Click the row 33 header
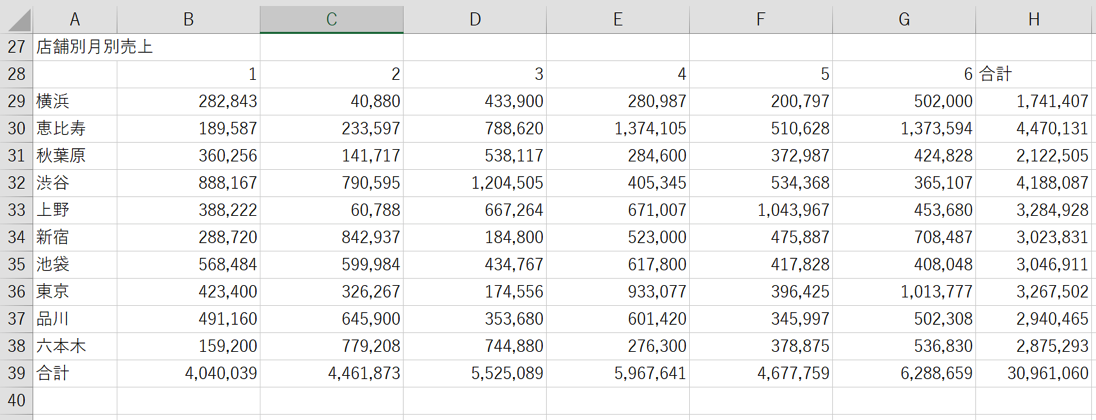The image size is (1096, 420). tap(16, 210)
